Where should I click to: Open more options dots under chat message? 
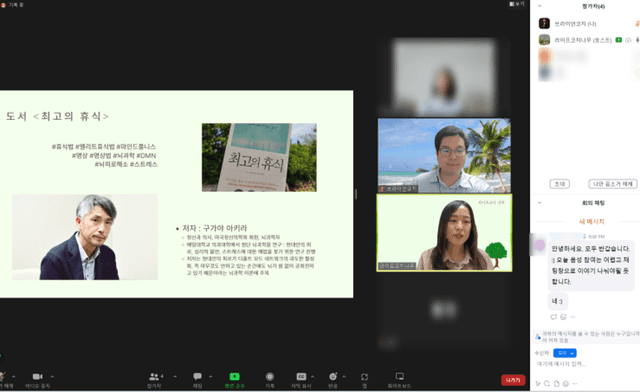click(x=573, y=317)
